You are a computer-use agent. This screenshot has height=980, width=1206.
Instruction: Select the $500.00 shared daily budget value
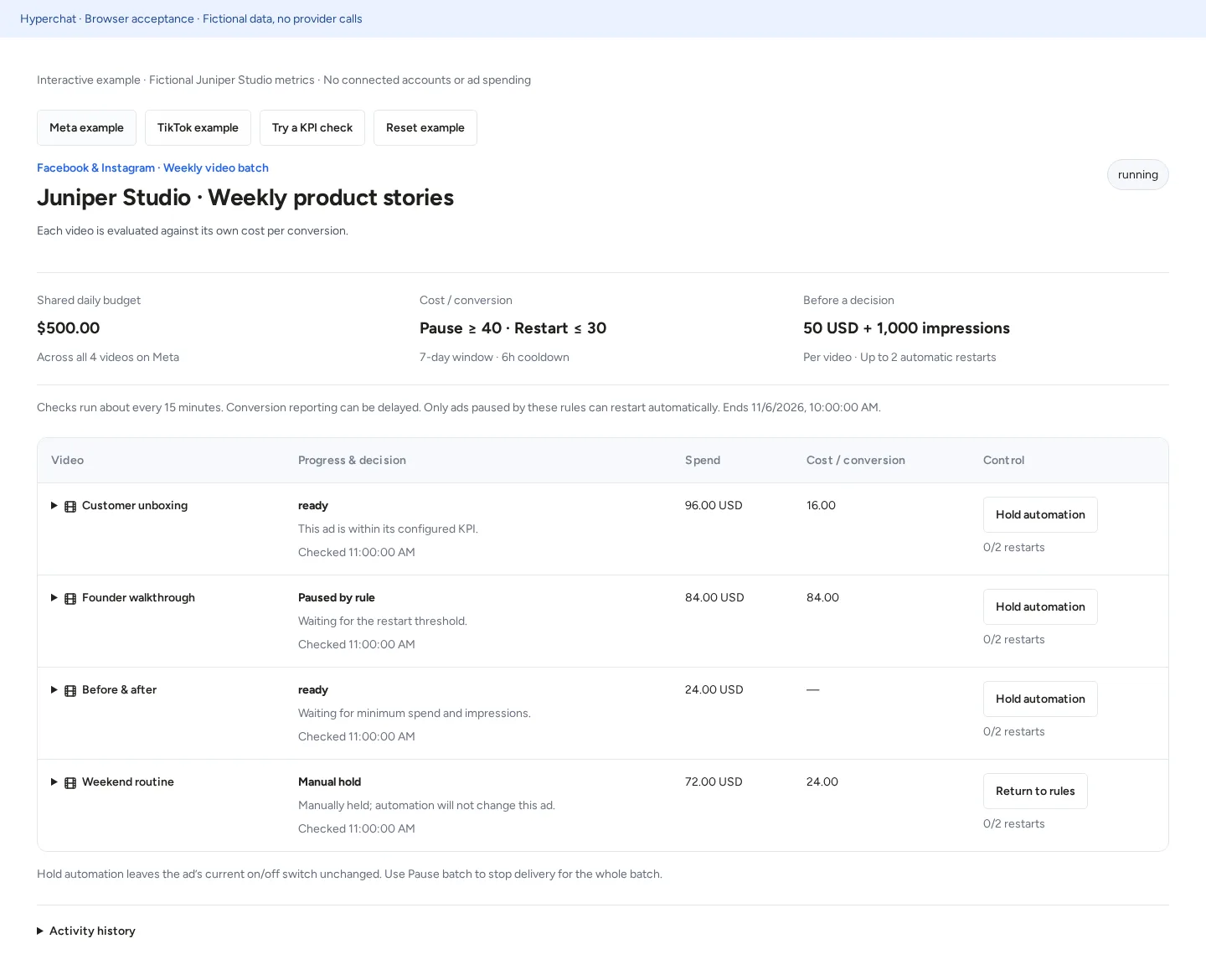[x=69, y=328]
